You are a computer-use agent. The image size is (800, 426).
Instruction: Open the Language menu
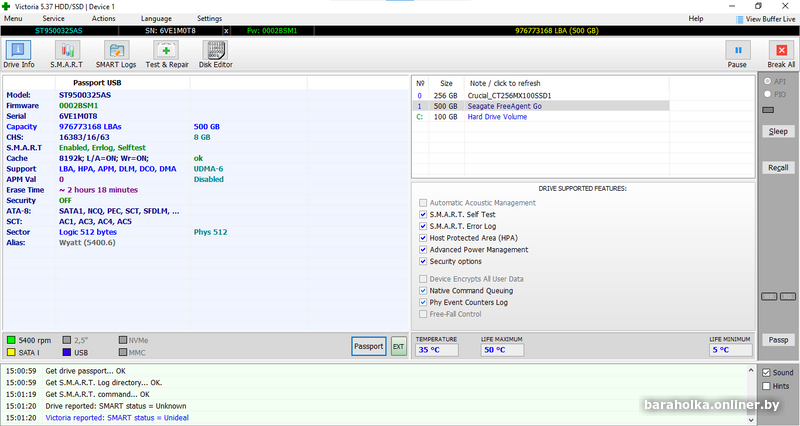[156, 18]
